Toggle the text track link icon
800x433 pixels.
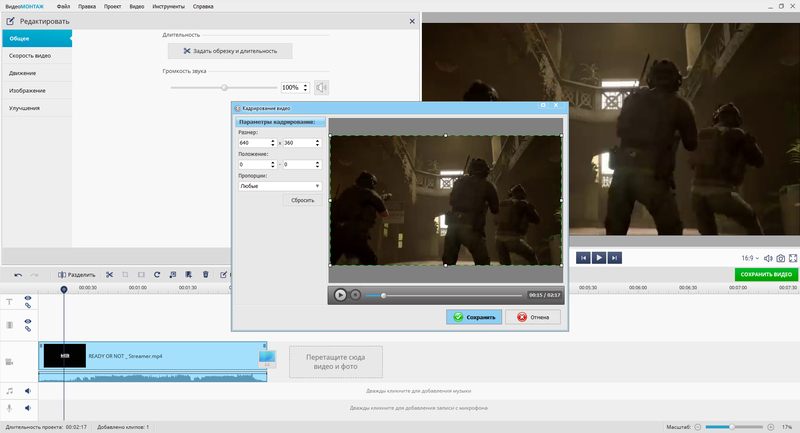click(x=28, y=305)
